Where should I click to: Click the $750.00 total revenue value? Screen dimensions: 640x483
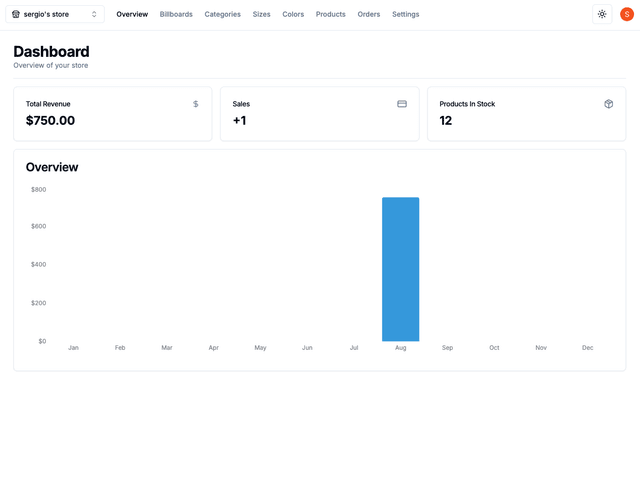click(x=50, y=121)
